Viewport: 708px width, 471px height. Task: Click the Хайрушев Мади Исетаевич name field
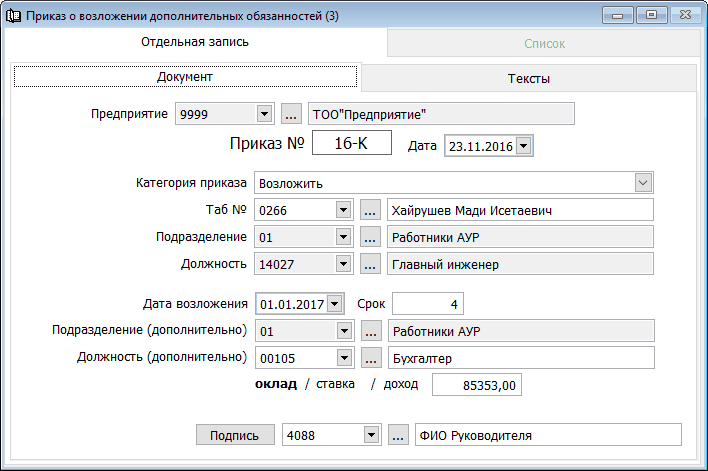pyautogui.click(x=520, y=210)
